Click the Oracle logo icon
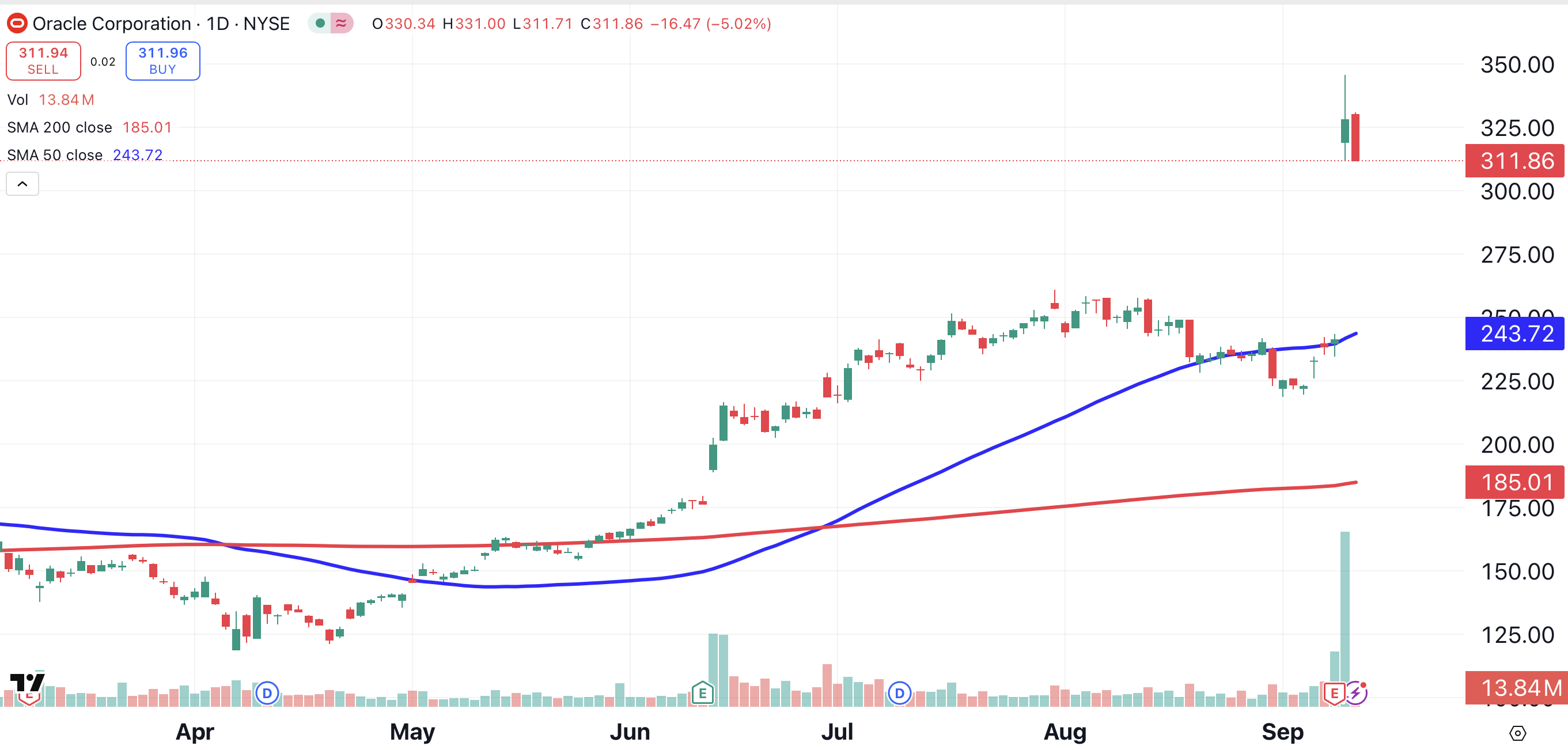Screen dimensions: 1568x750 (17, 24)
